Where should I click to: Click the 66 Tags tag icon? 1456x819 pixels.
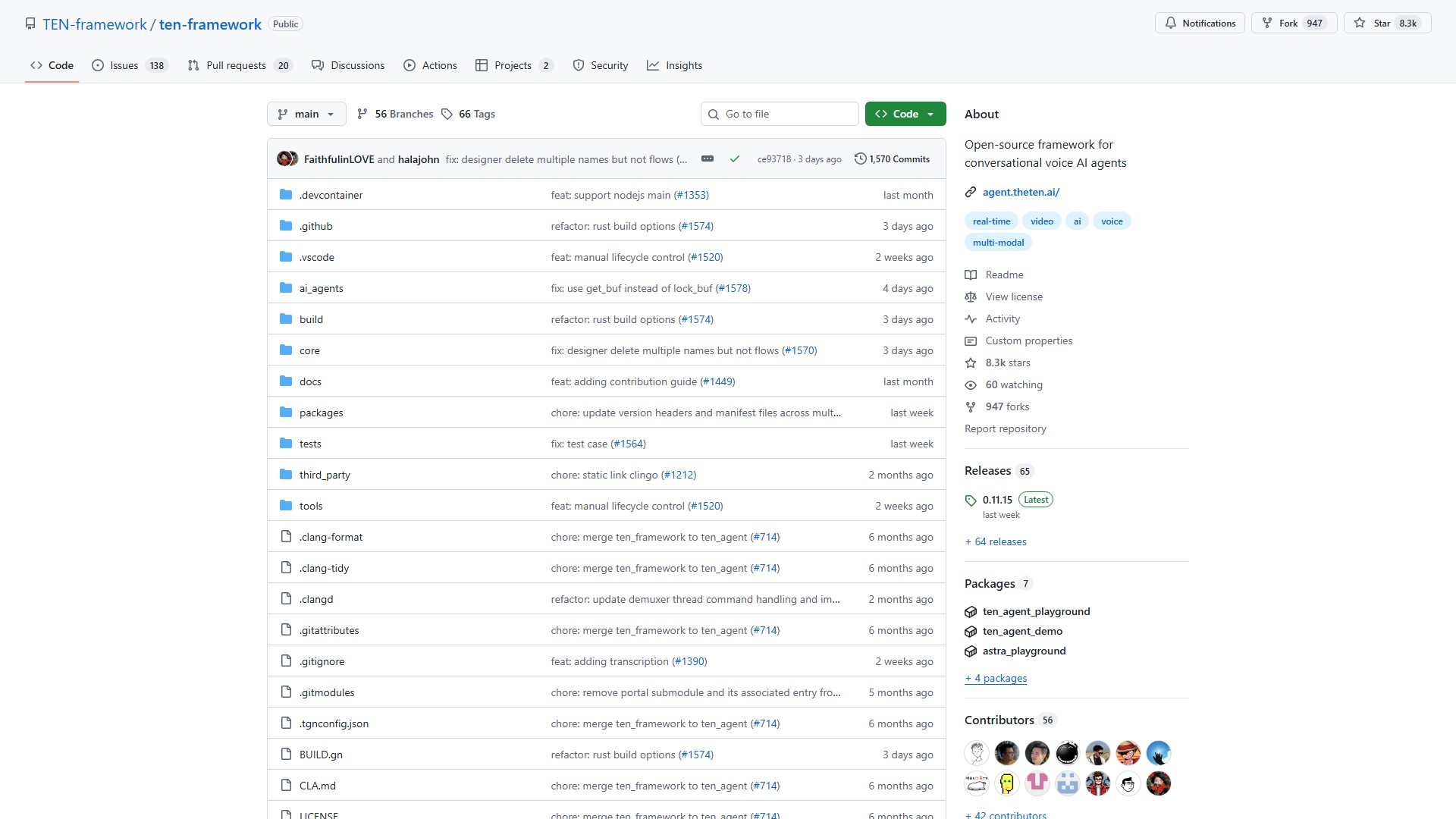[447, 115]
